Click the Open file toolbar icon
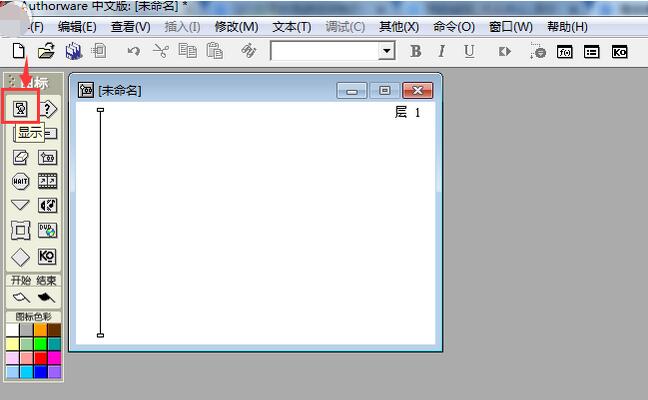This screenshot has width=648, height=400. [x=46, y=51]
